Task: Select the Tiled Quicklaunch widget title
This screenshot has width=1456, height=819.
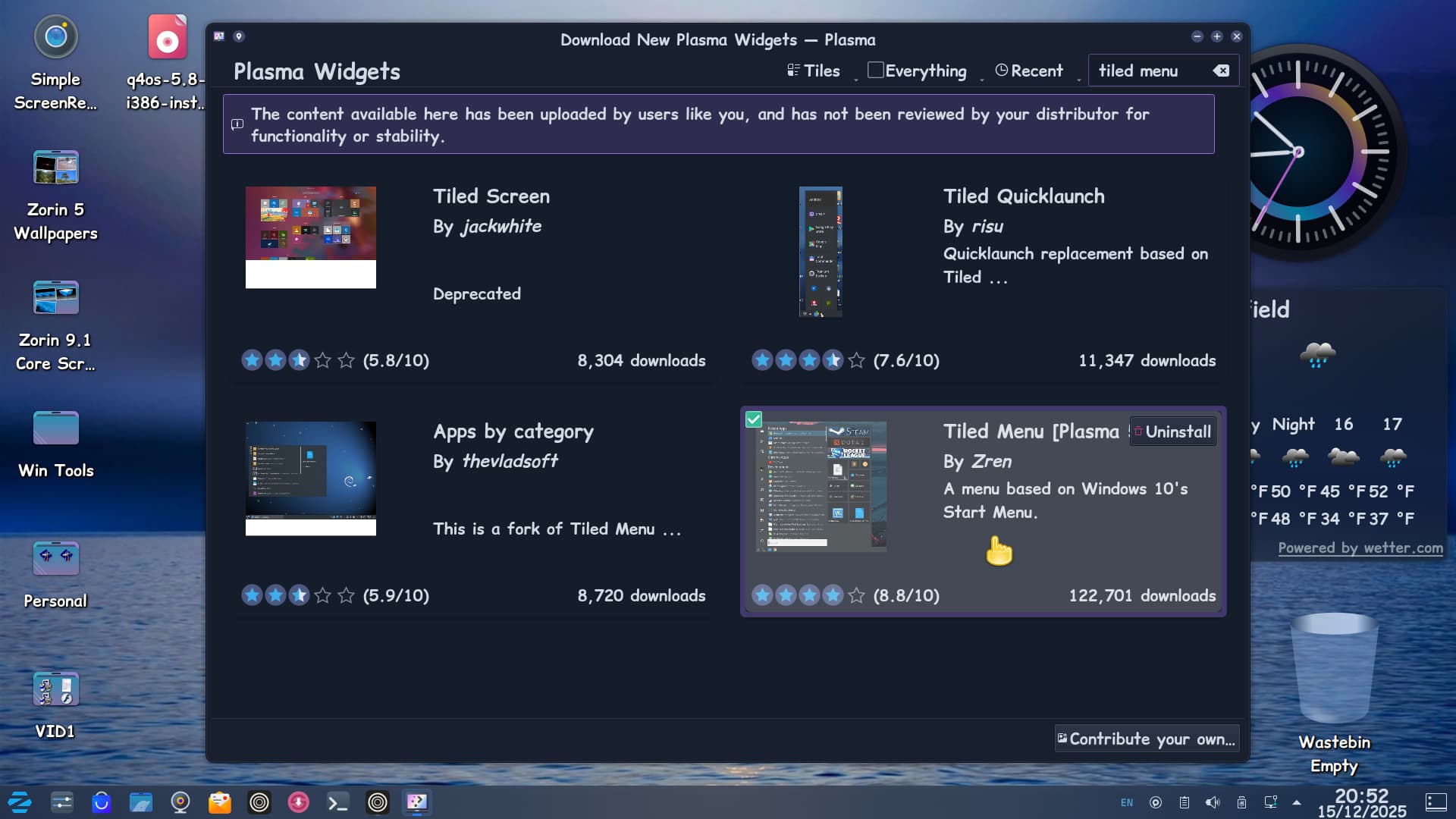Action: [1023, 196]
